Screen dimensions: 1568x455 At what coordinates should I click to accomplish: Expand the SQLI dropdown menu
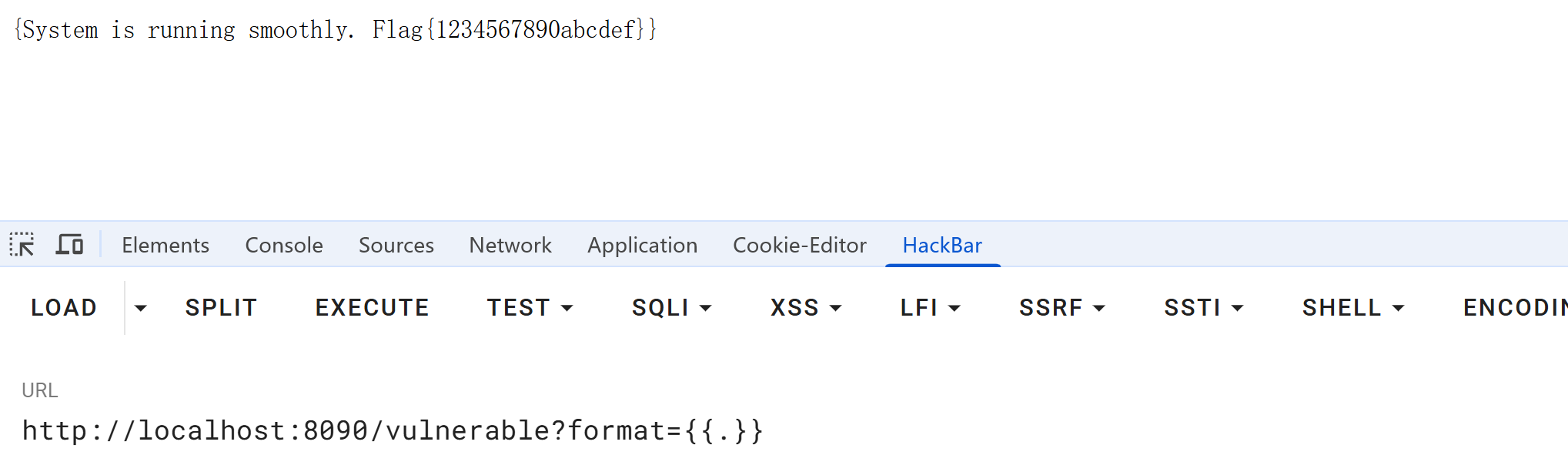point(671,308)
